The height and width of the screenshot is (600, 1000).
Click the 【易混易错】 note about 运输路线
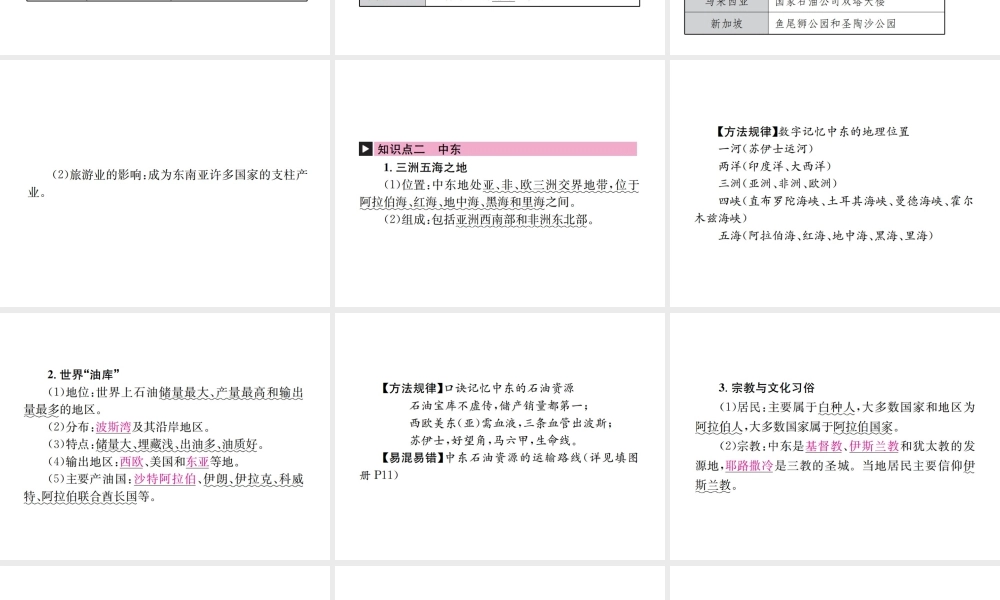[499, 466]
